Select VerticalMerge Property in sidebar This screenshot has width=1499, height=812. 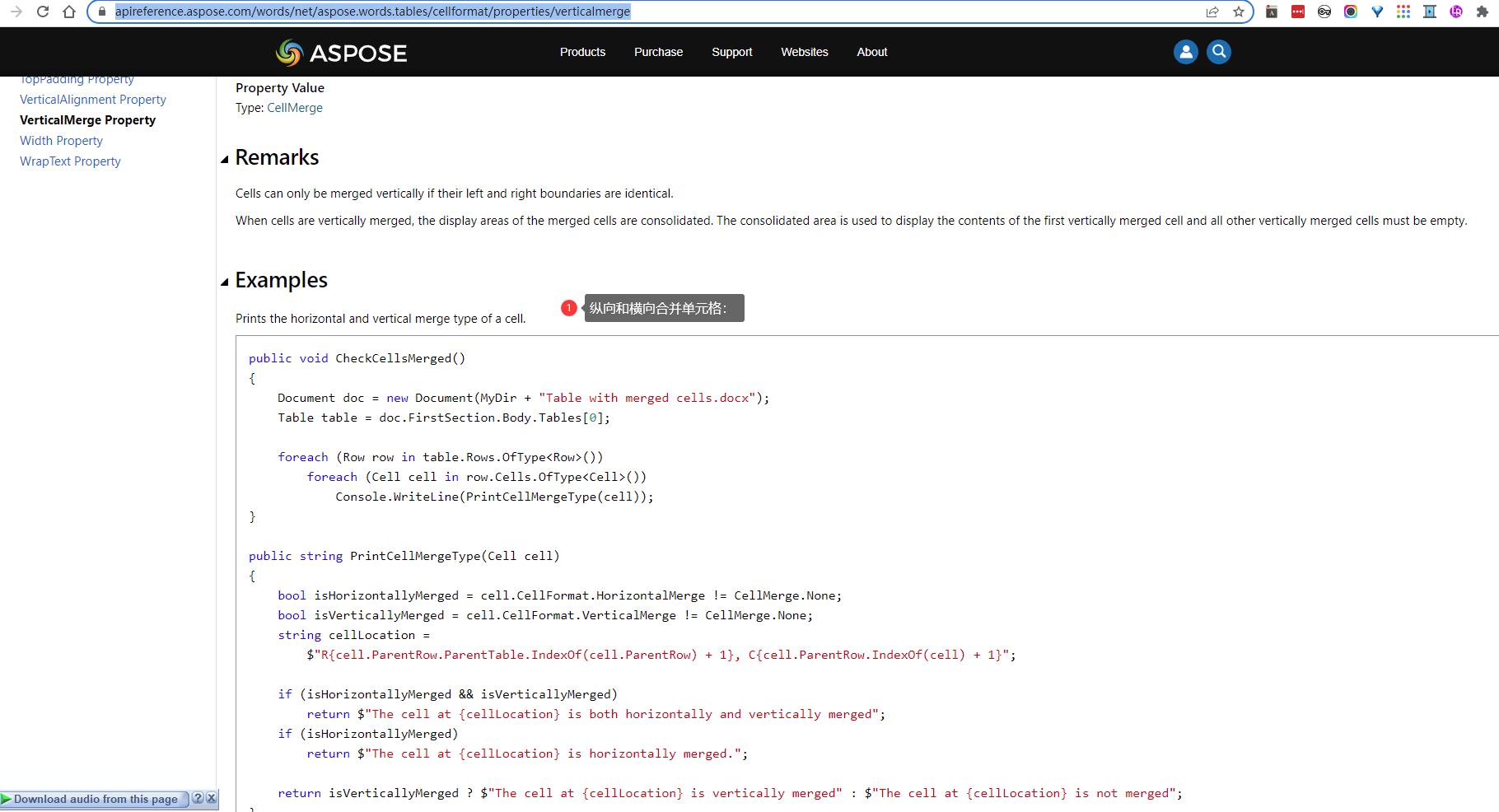coord(87,120)
